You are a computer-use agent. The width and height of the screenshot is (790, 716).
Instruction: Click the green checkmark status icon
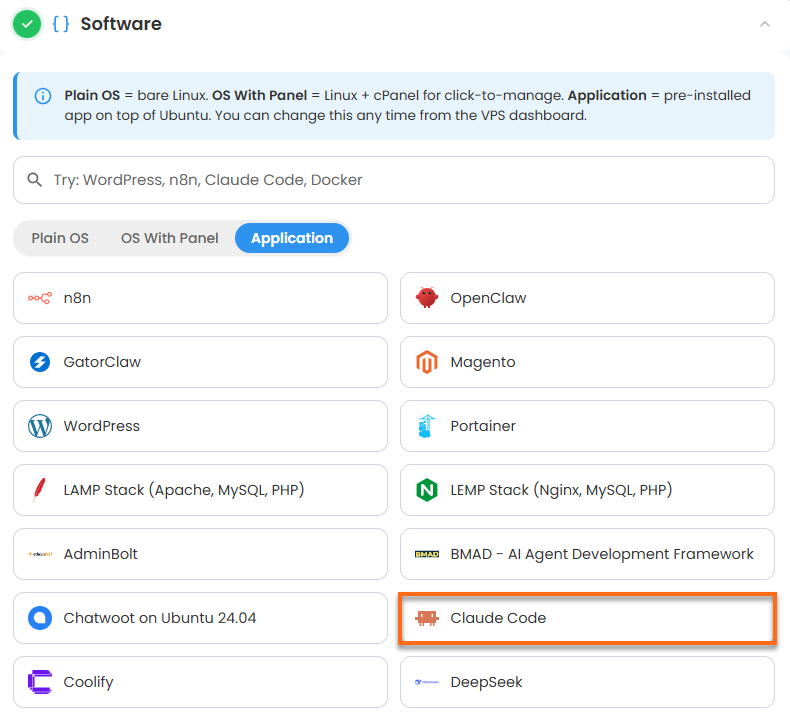(x=27, y=24)
